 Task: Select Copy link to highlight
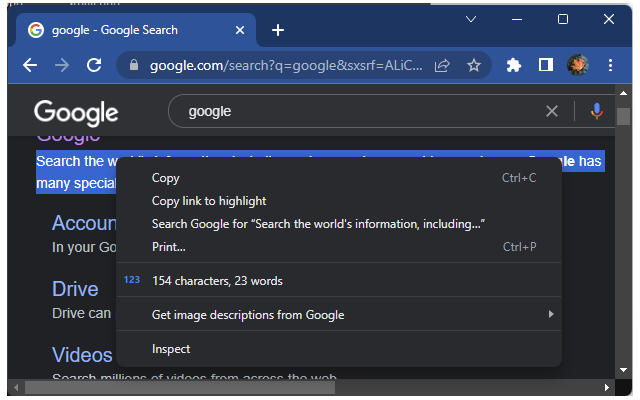click(x=339, y=201)
